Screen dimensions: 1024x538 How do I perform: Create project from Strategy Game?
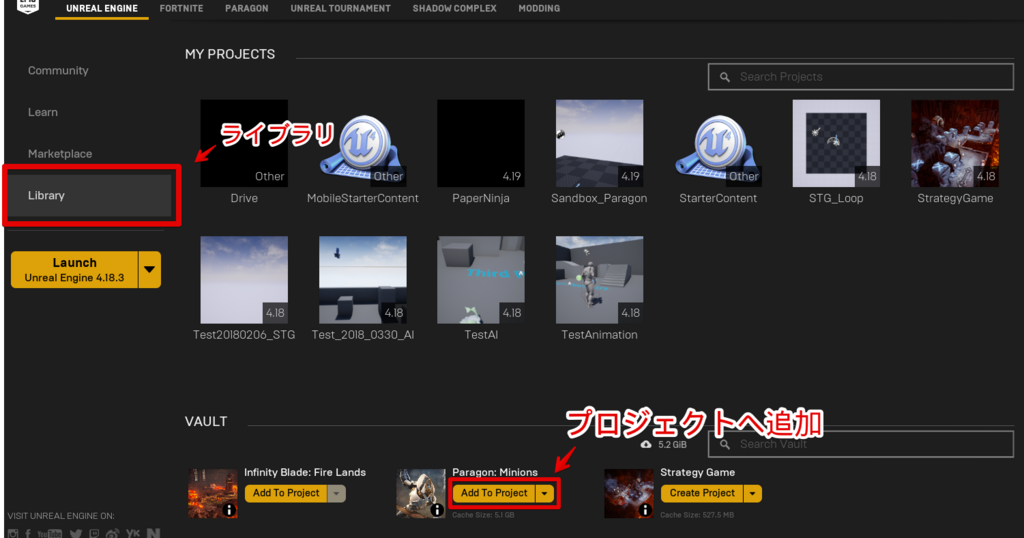(702, 494)
